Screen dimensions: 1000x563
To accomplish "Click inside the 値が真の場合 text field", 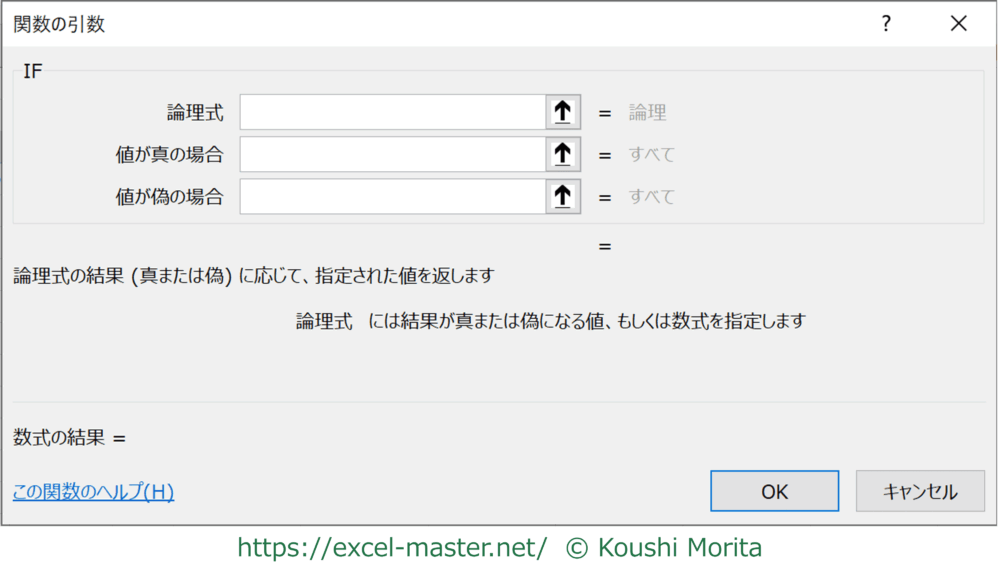I will 392,155.
